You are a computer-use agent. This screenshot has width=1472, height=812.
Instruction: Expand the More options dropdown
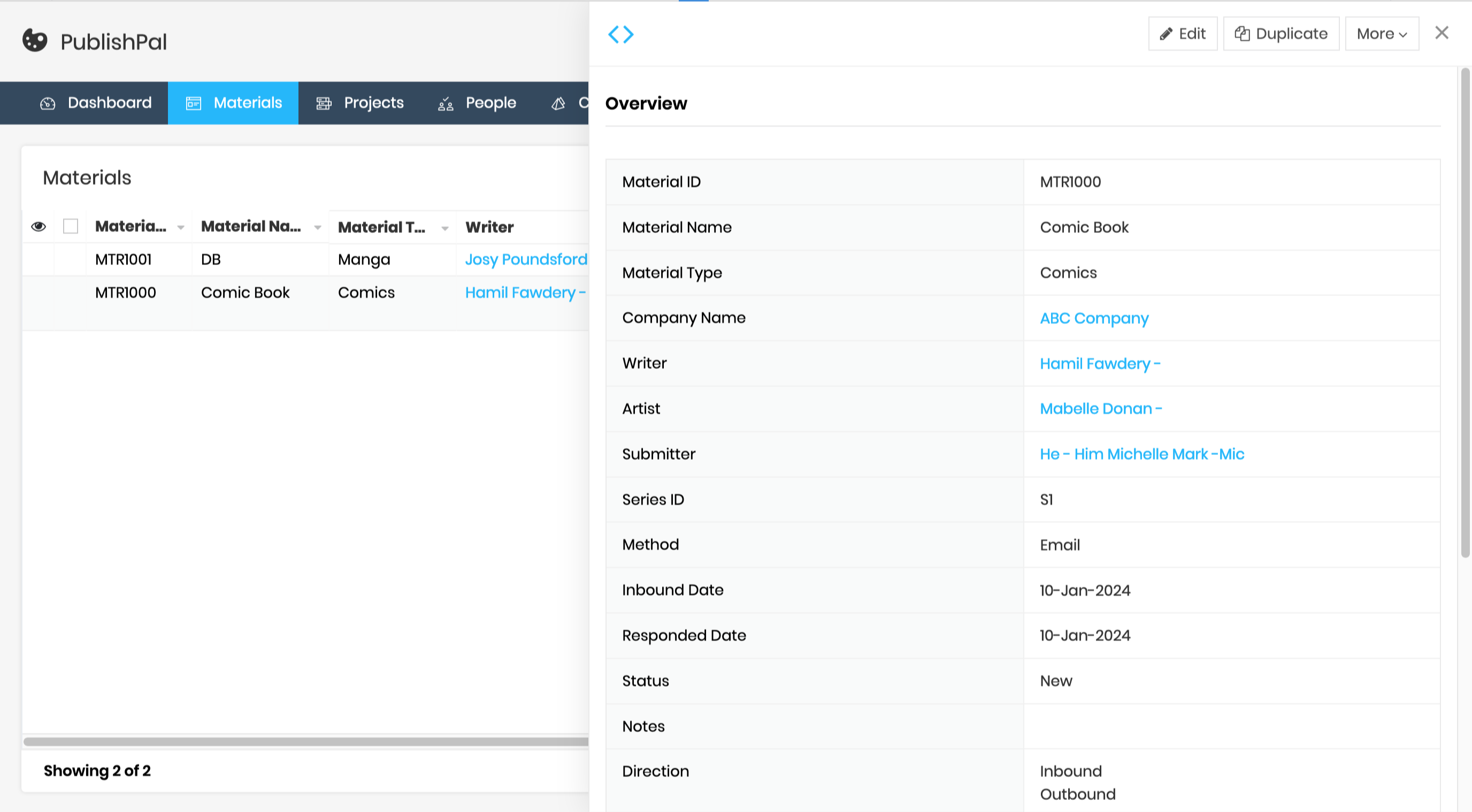(1382, 34)
